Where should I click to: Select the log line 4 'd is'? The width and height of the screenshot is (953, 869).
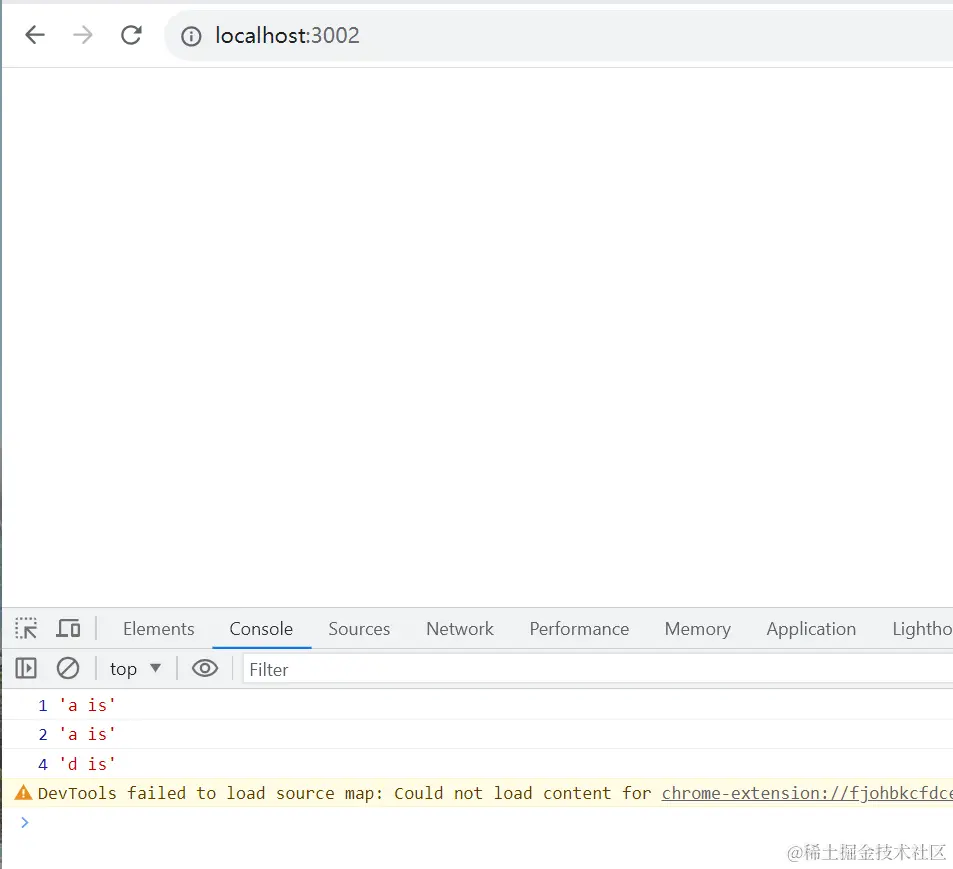tap(478, 764)
